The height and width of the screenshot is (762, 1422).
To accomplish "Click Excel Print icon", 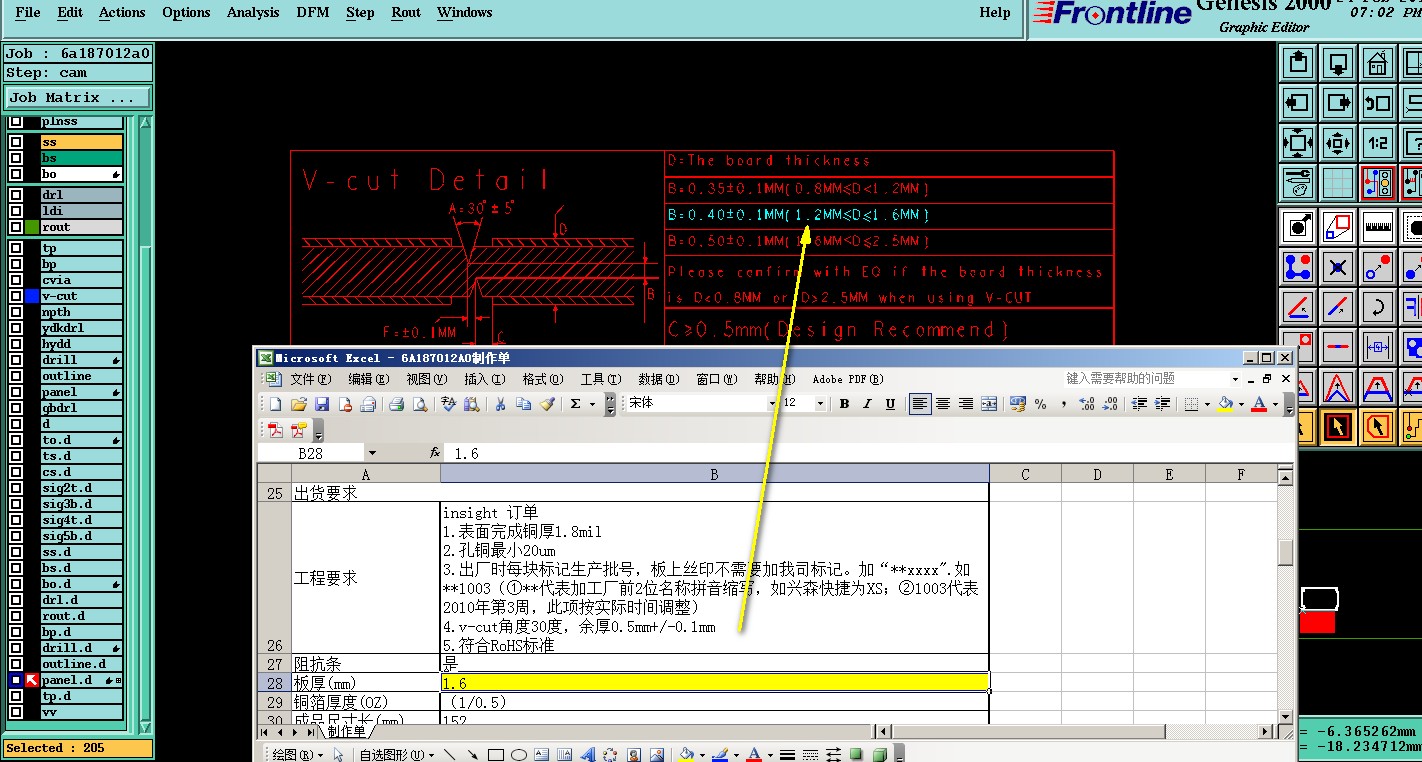I will click(x=396, y=404).
